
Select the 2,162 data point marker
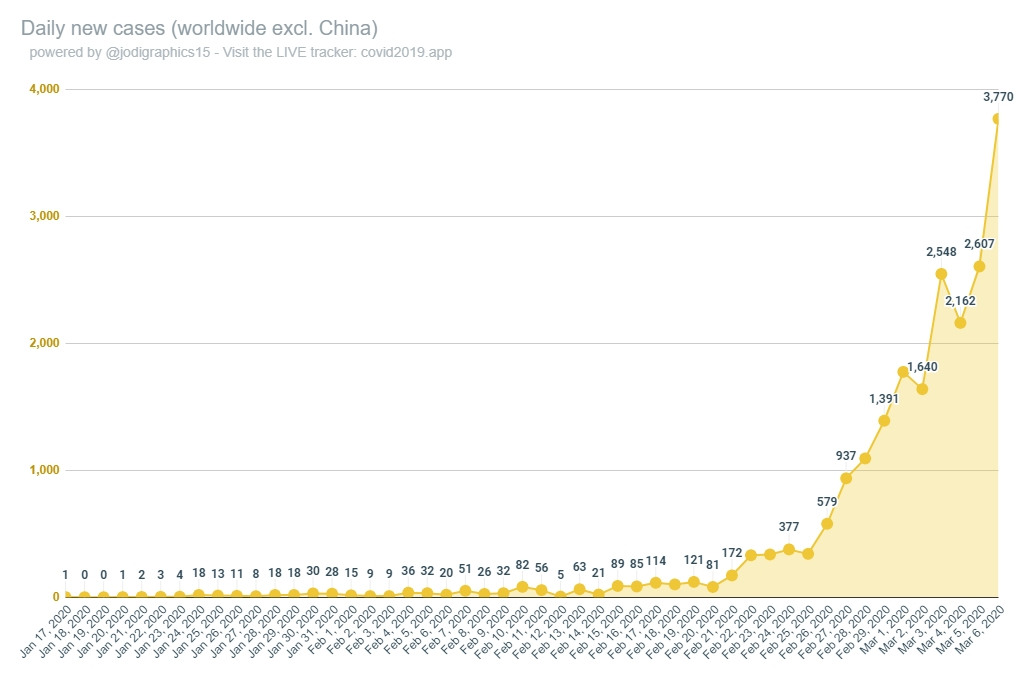[960, 322]
